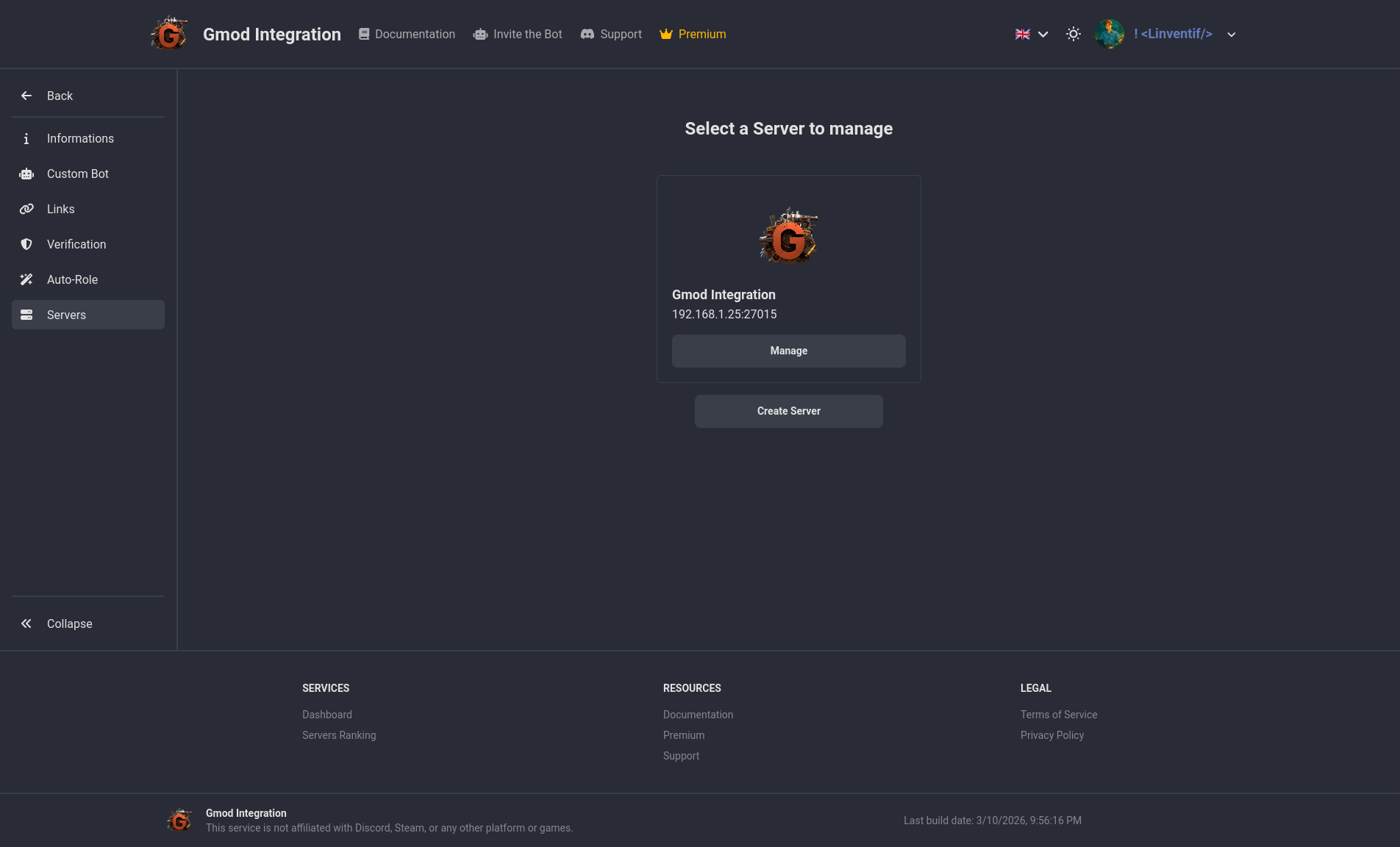Click the user profile avatar
The height and width of the screenshot is (847, 1400).
tap(1109, 34)
